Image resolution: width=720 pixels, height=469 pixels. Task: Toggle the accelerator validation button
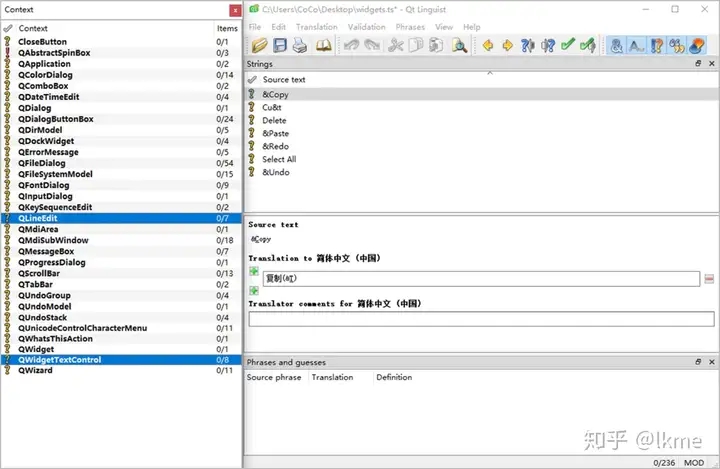[616, 45]
